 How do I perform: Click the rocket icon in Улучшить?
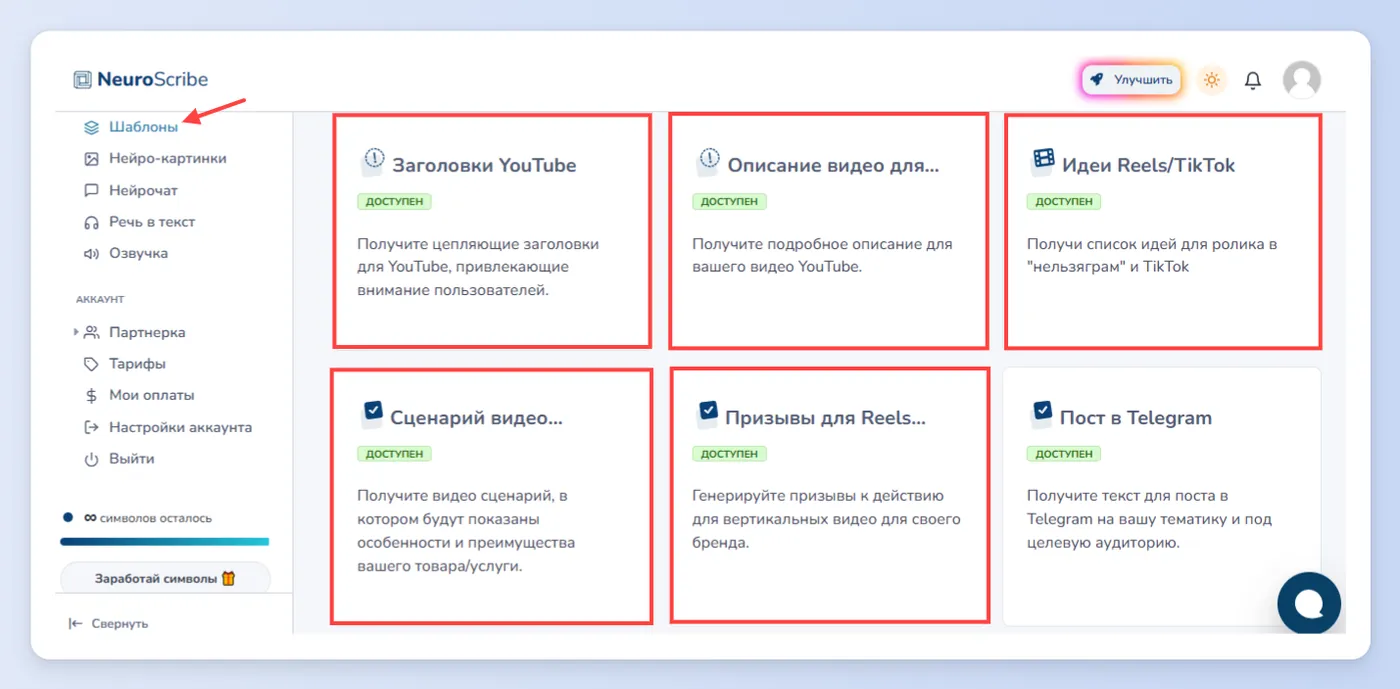point(1097,80)
